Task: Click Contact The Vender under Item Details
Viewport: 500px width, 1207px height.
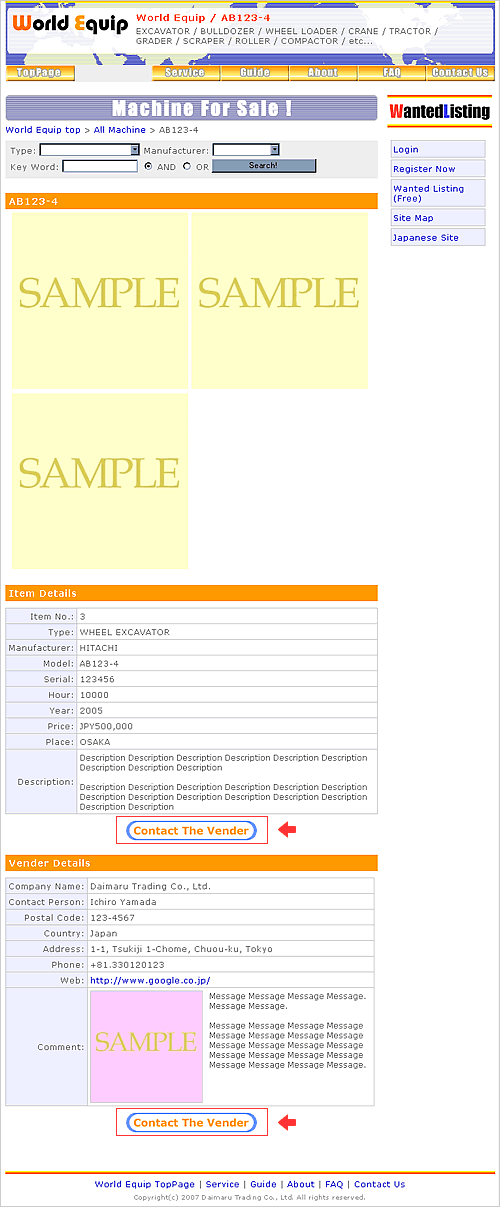Action: coord(191,830)
